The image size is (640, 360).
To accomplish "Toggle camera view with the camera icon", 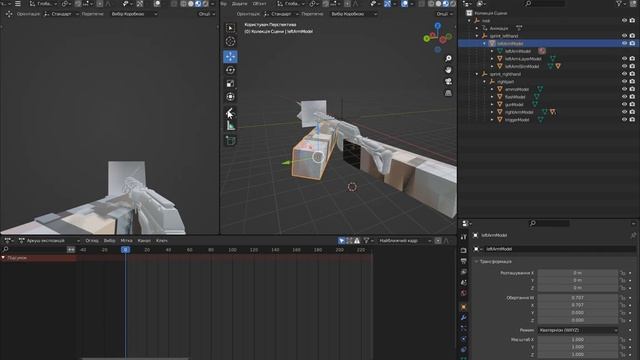I will [x=448, y=82].
